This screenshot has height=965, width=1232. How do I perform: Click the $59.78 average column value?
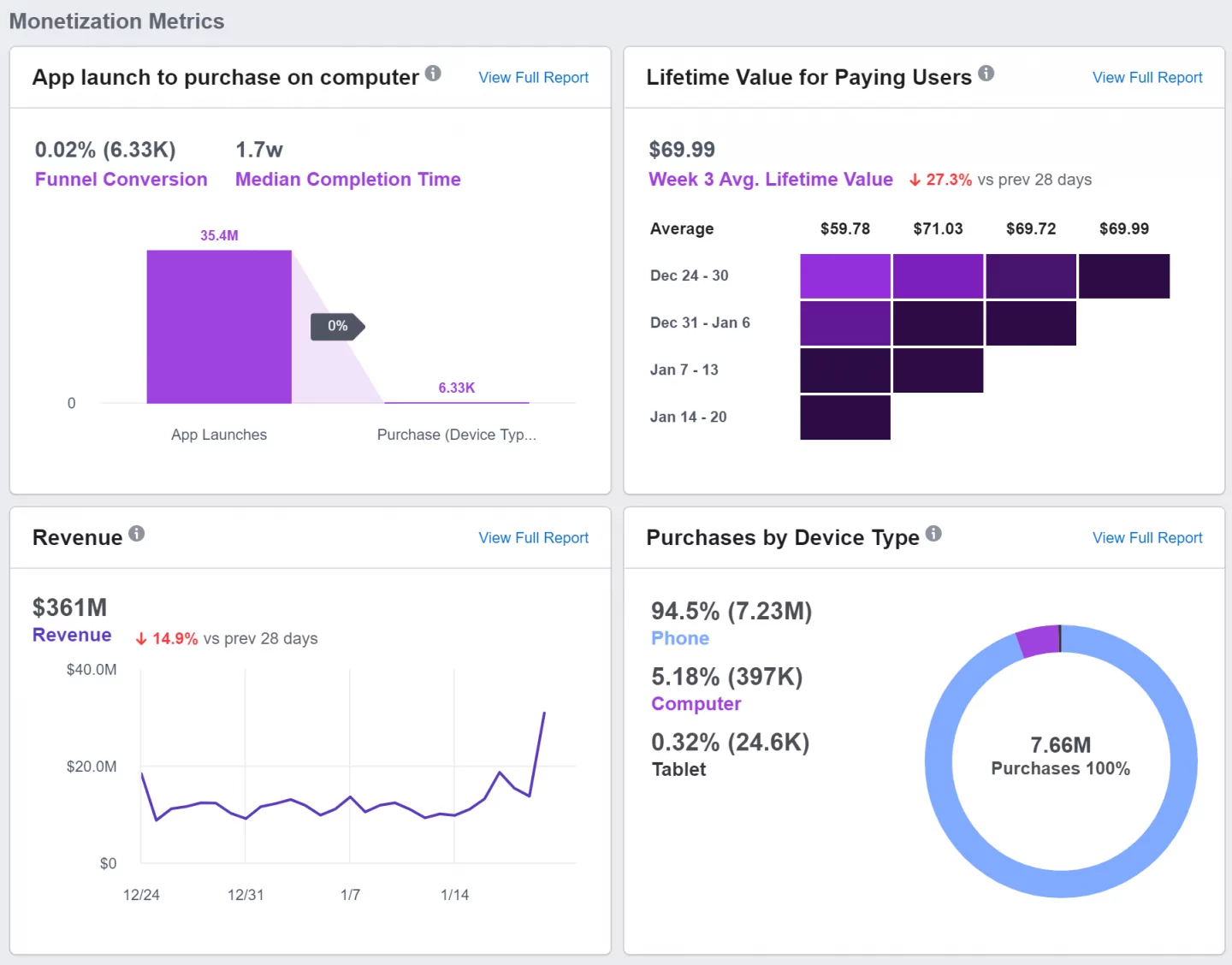845,229
